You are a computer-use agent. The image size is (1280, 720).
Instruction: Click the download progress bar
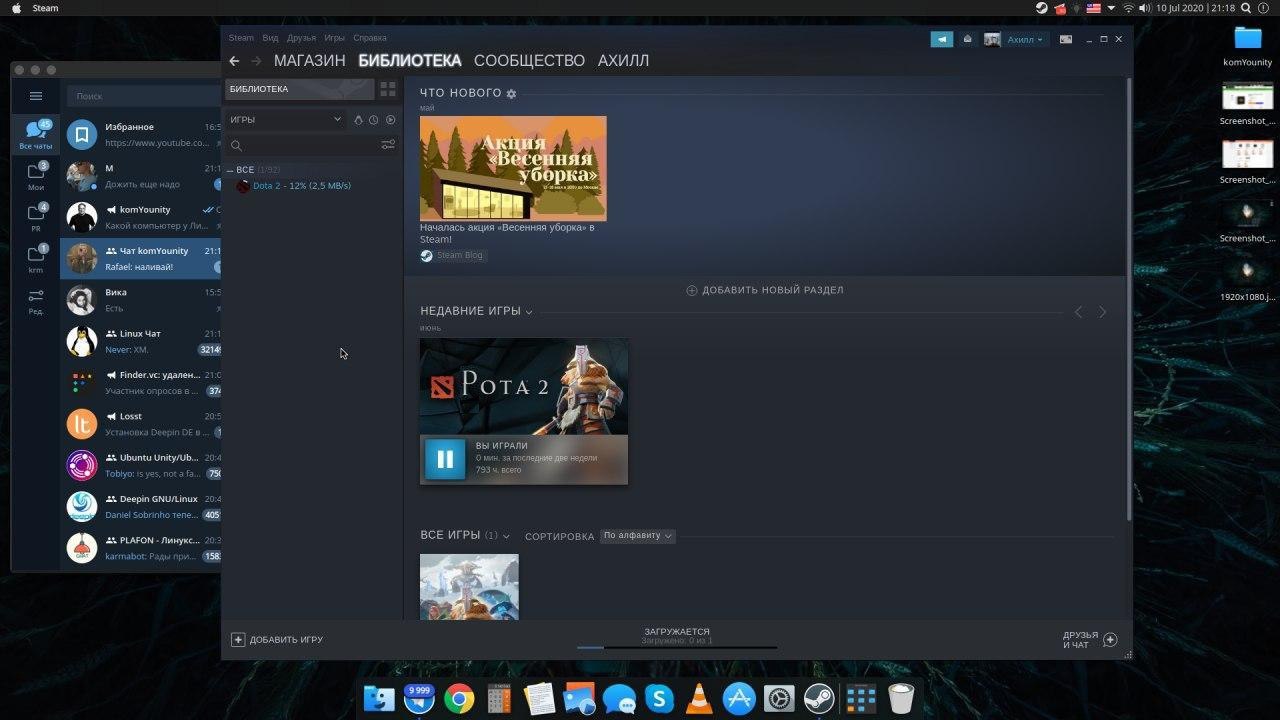677,647
